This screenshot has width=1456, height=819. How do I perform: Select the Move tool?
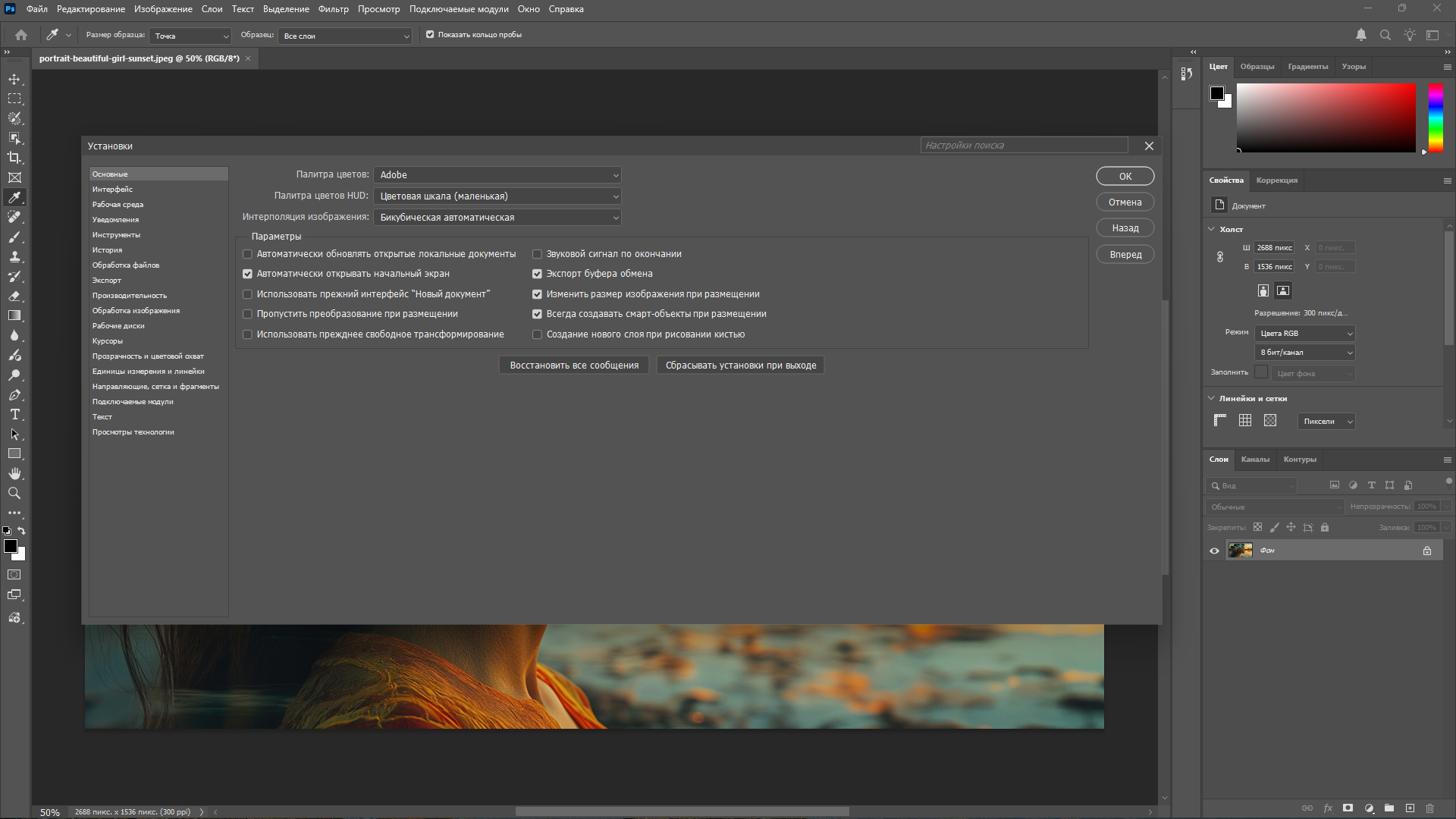14,79
